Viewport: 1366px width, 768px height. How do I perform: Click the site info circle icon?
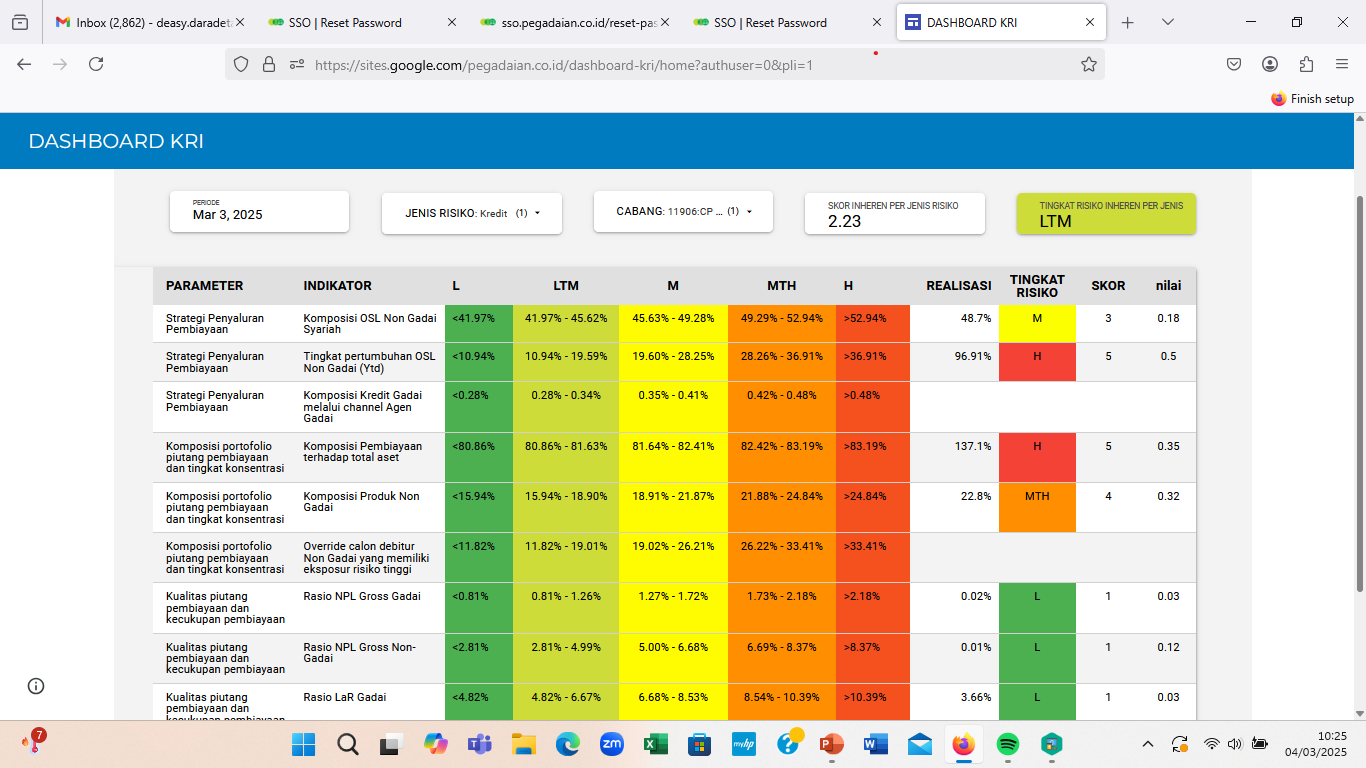[36, 686]
